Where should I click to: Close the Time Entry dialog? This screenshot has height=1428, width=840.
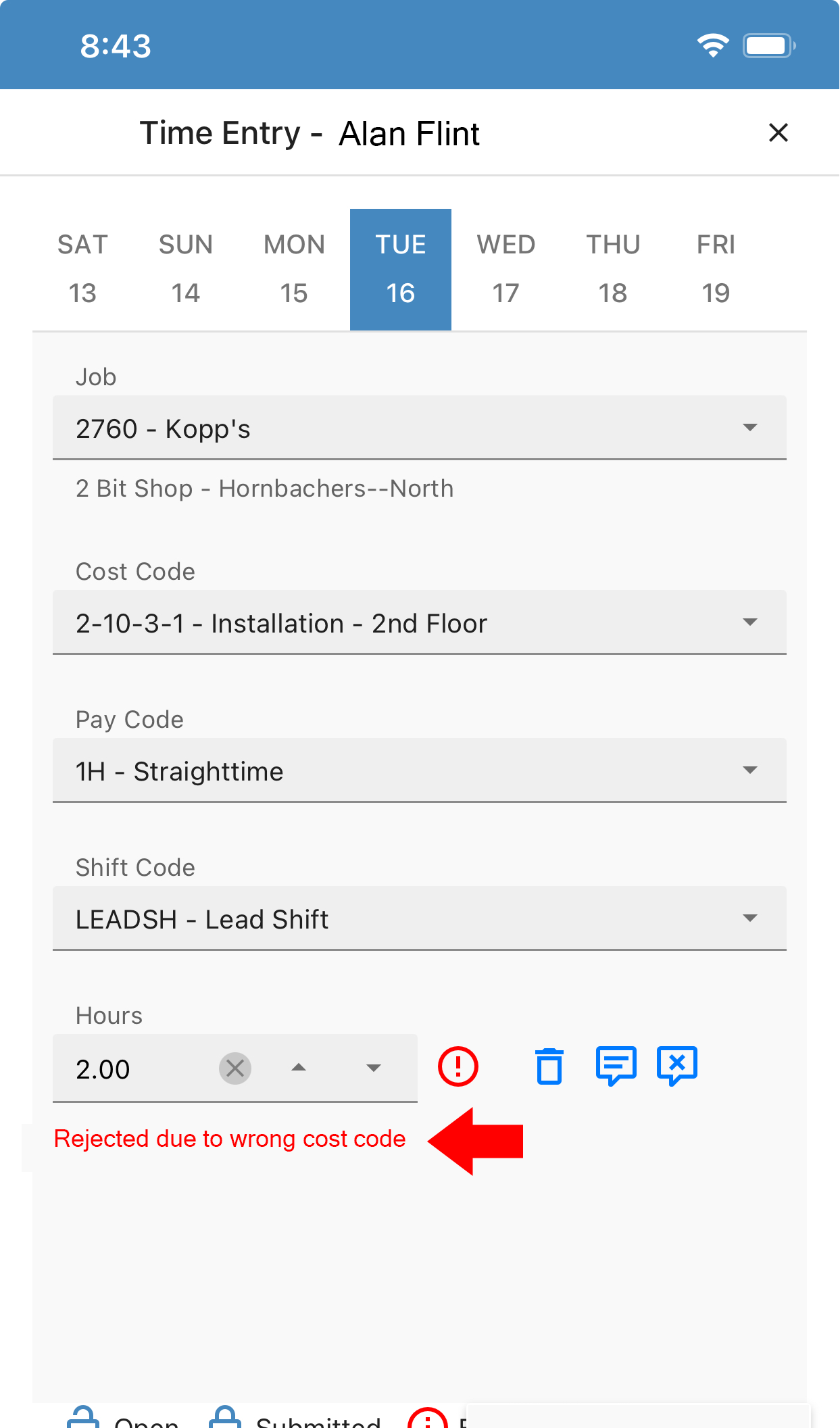point(779,132)
